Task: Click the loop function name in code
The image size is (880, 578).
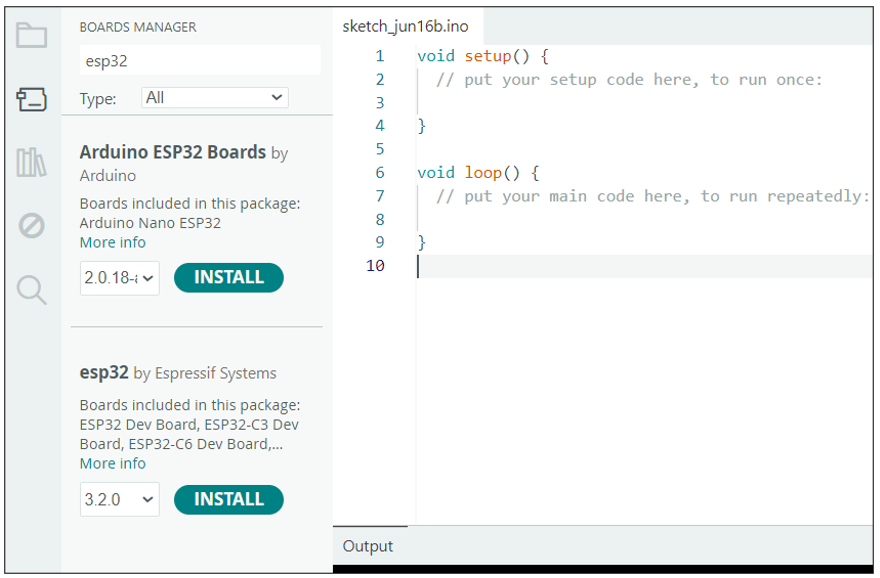Action: click(483, 172)
